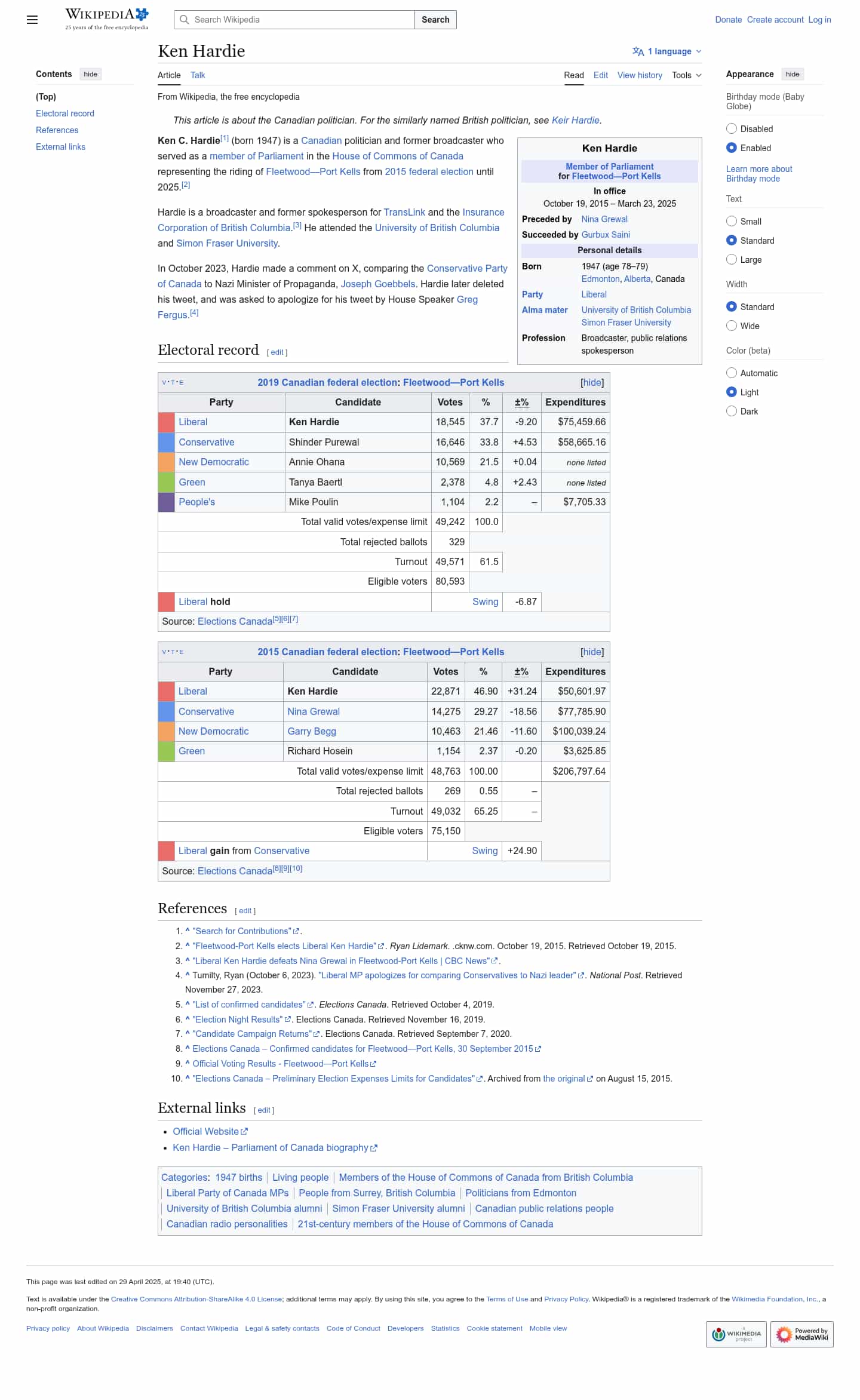Open the Donate link
The width and height of the screenshot is (860, 1400).
[729, 20]
